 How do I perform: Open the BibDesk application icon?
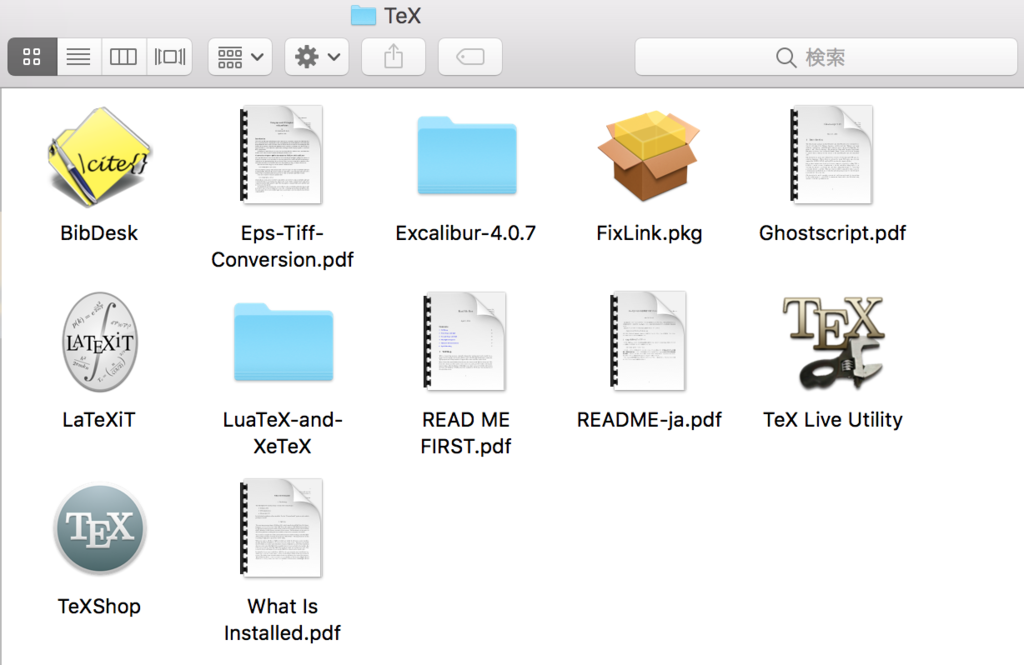click(x=99, y=157)
